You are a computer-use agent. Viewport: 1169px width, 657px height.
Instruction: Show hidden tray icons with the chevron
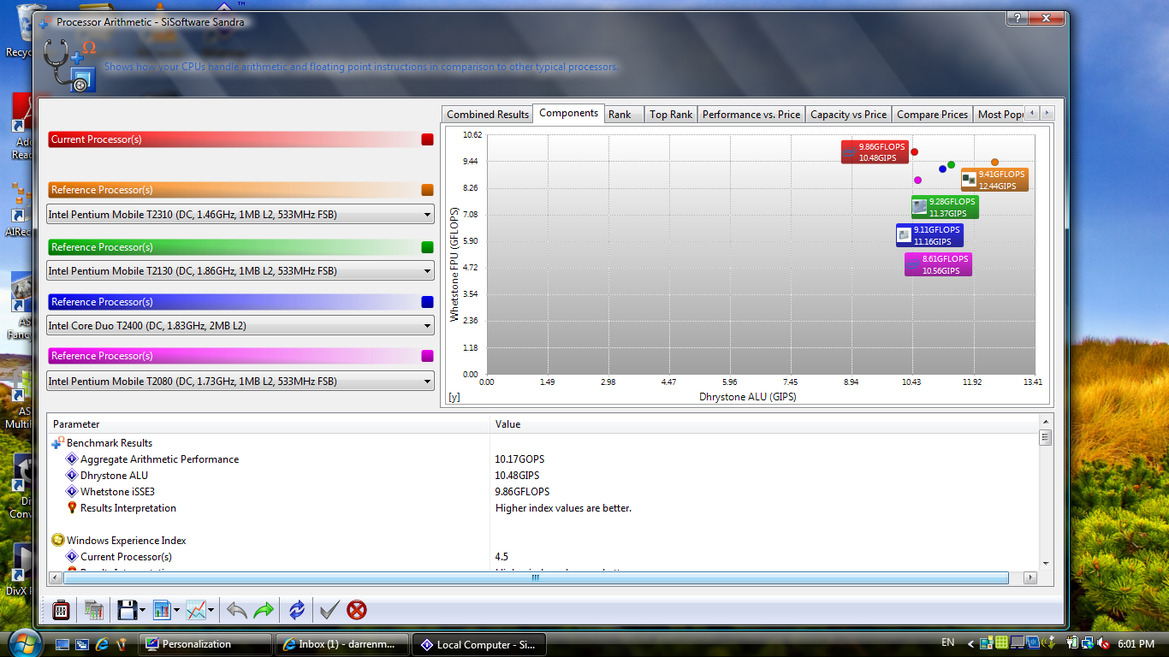point(971,644)
